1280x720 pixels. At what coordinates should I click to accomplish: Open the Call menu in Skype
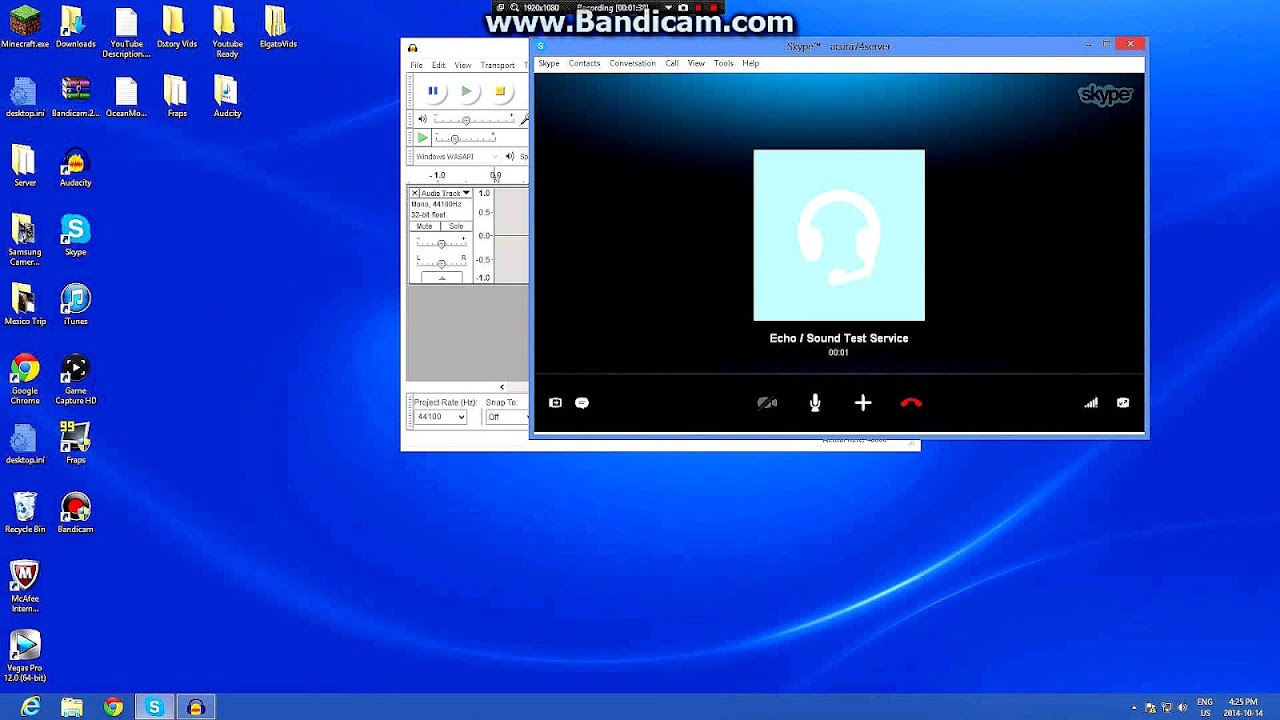point(672,63)
